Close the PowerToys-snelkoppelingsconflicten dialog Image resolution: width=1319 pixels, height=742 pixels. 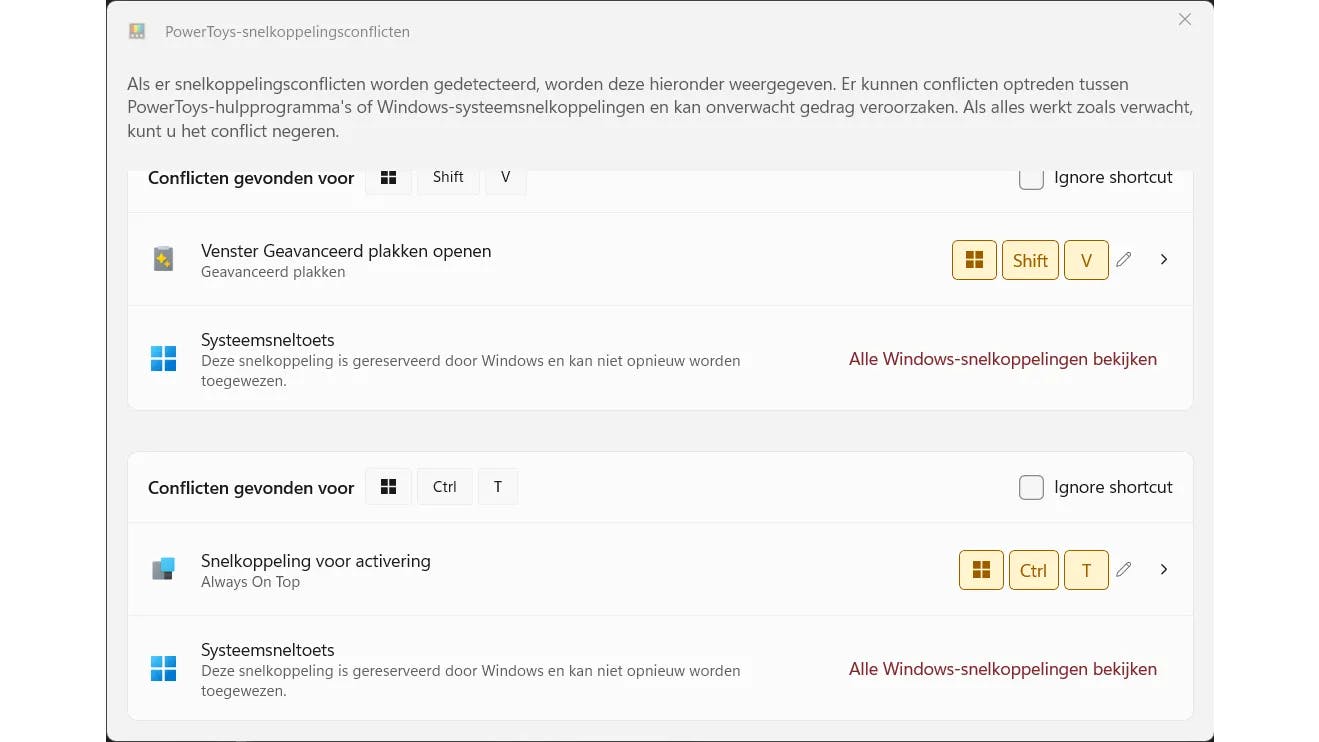pos(1185,20)
